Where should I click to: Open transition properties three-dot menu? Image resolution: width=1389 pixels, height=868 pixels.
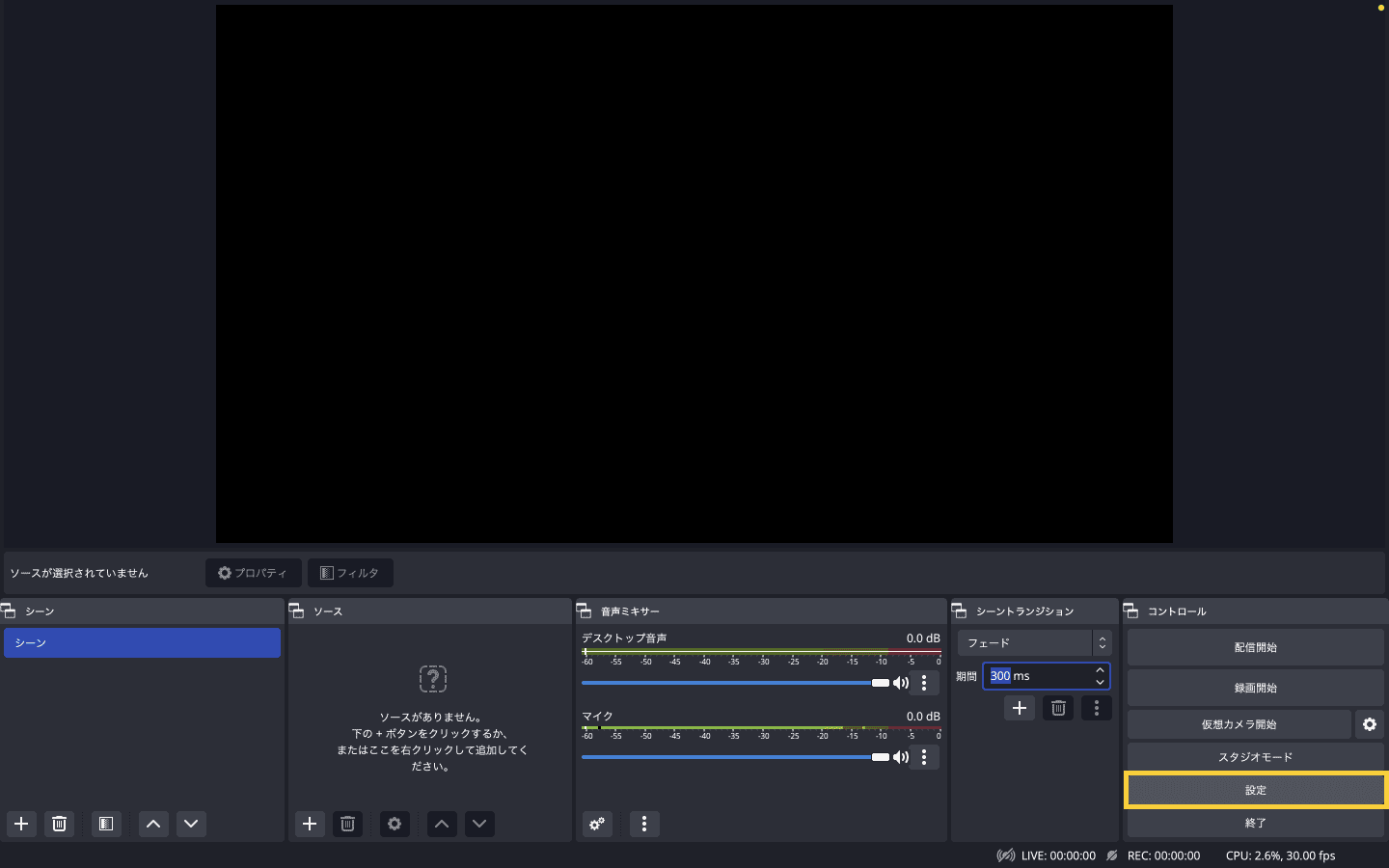click(1097, 708)
